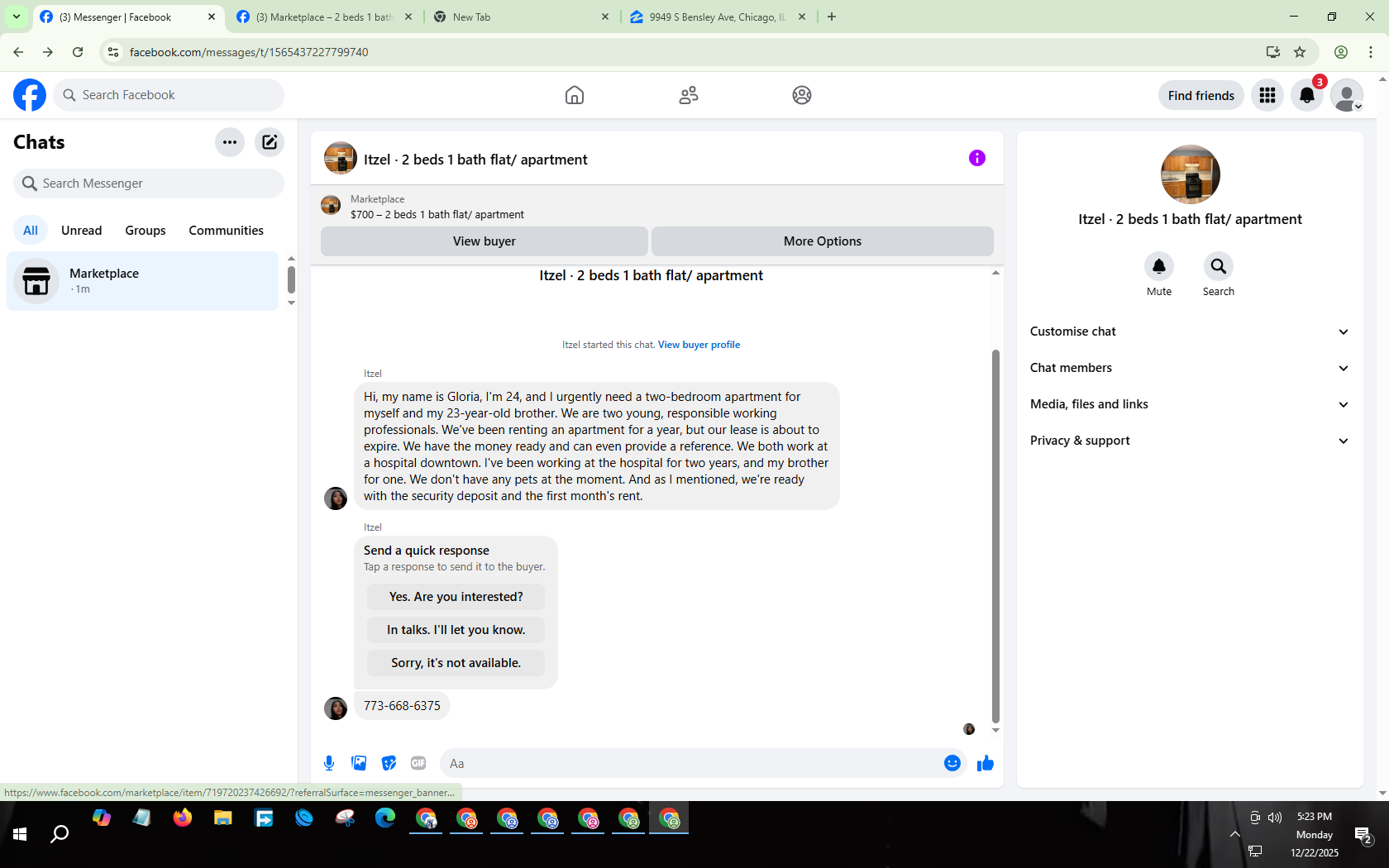The image size is (1389, 868).
Task: Open a new browser tab
Action: click(832, 17)
